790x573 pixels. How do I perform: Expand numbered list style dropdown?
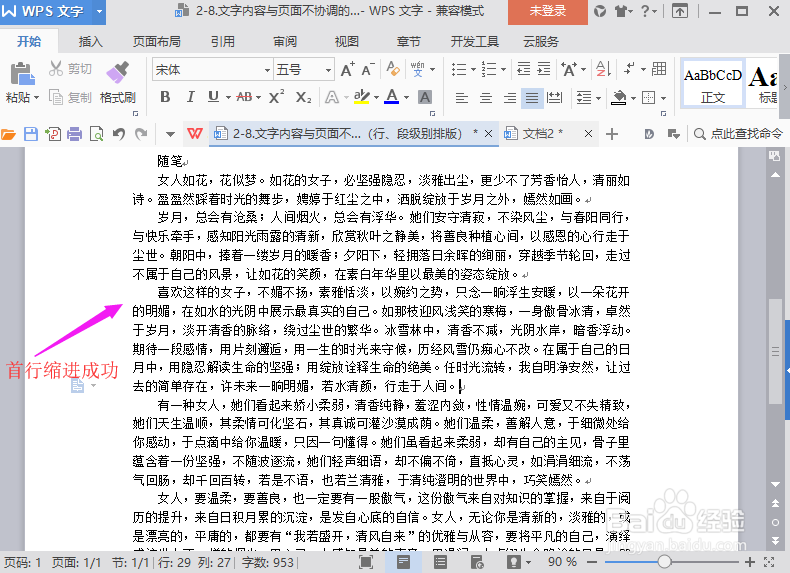tap(503, 69)
